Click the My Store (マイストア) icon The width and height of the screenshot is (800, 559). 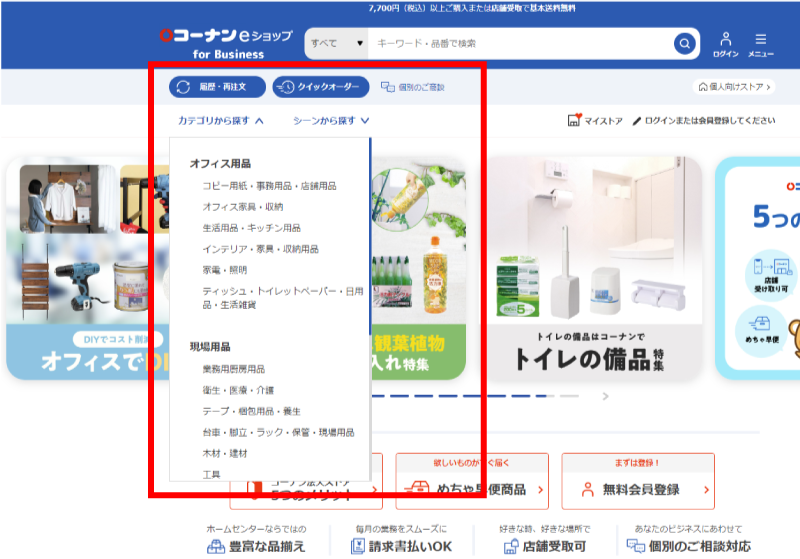575,121
